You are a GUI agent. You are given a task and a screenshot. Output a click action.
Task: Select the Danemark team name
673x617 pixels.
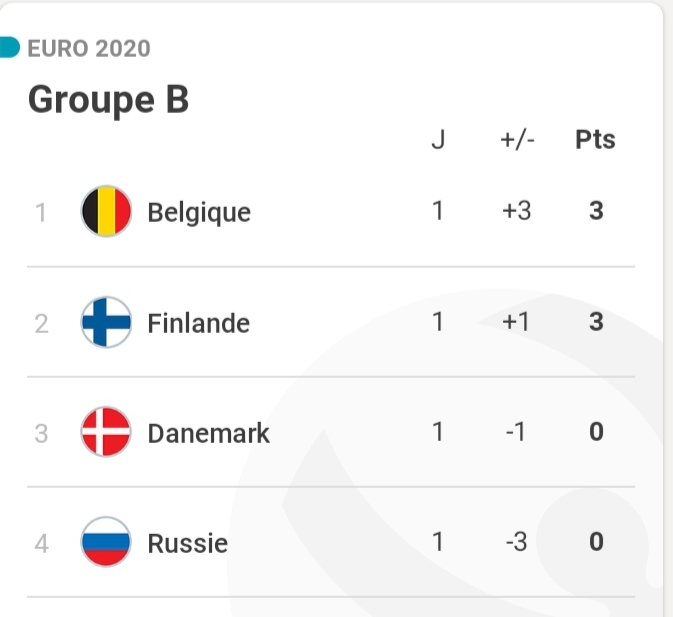208,433
